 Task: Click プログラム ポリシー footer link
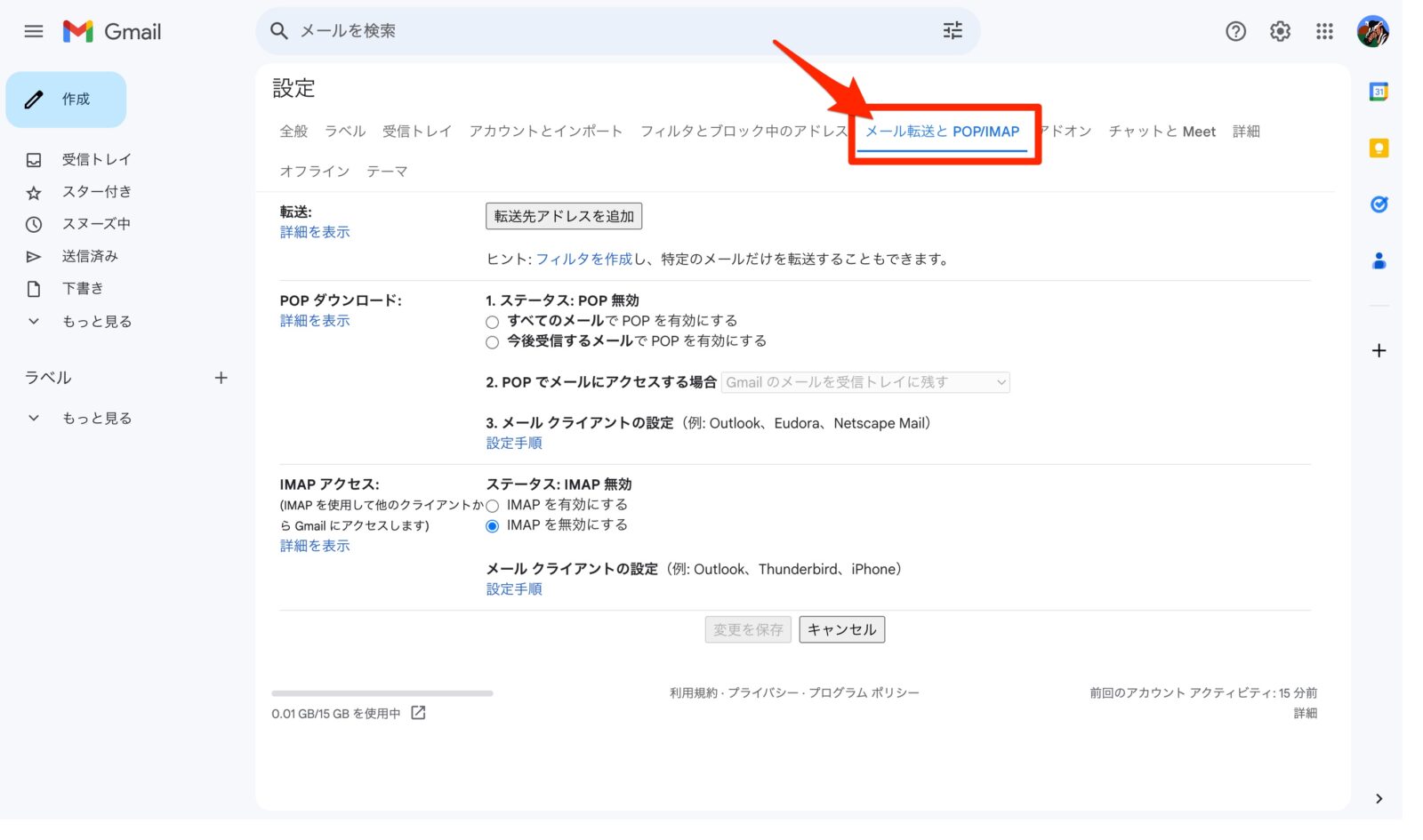click(x=864, y=693)
